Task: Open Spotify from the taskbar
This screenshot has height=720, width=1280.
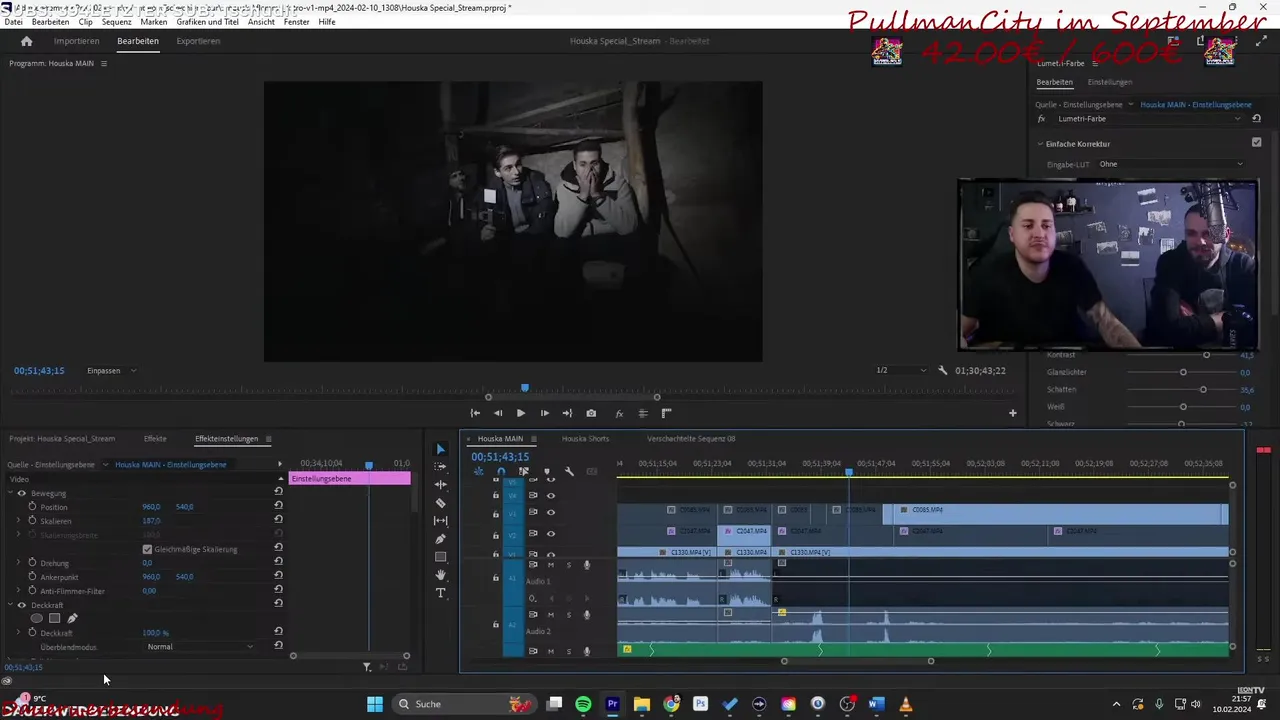Action: click(583, 704)
